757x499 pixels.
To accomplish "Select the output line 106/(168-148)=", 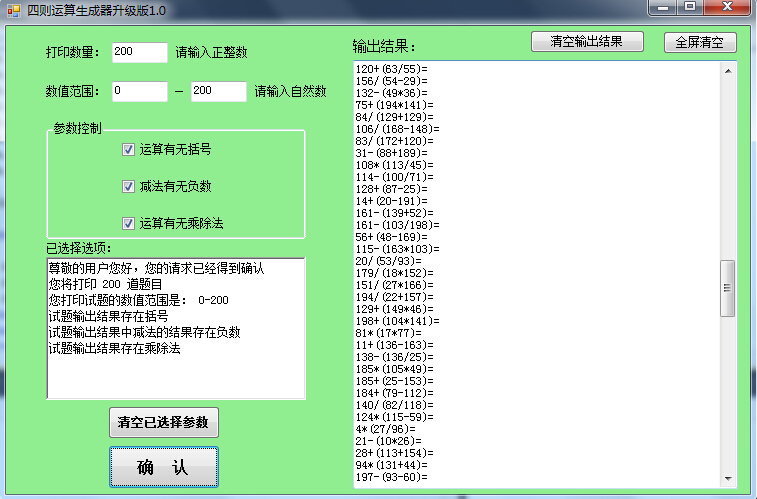I will coord(397,129).
